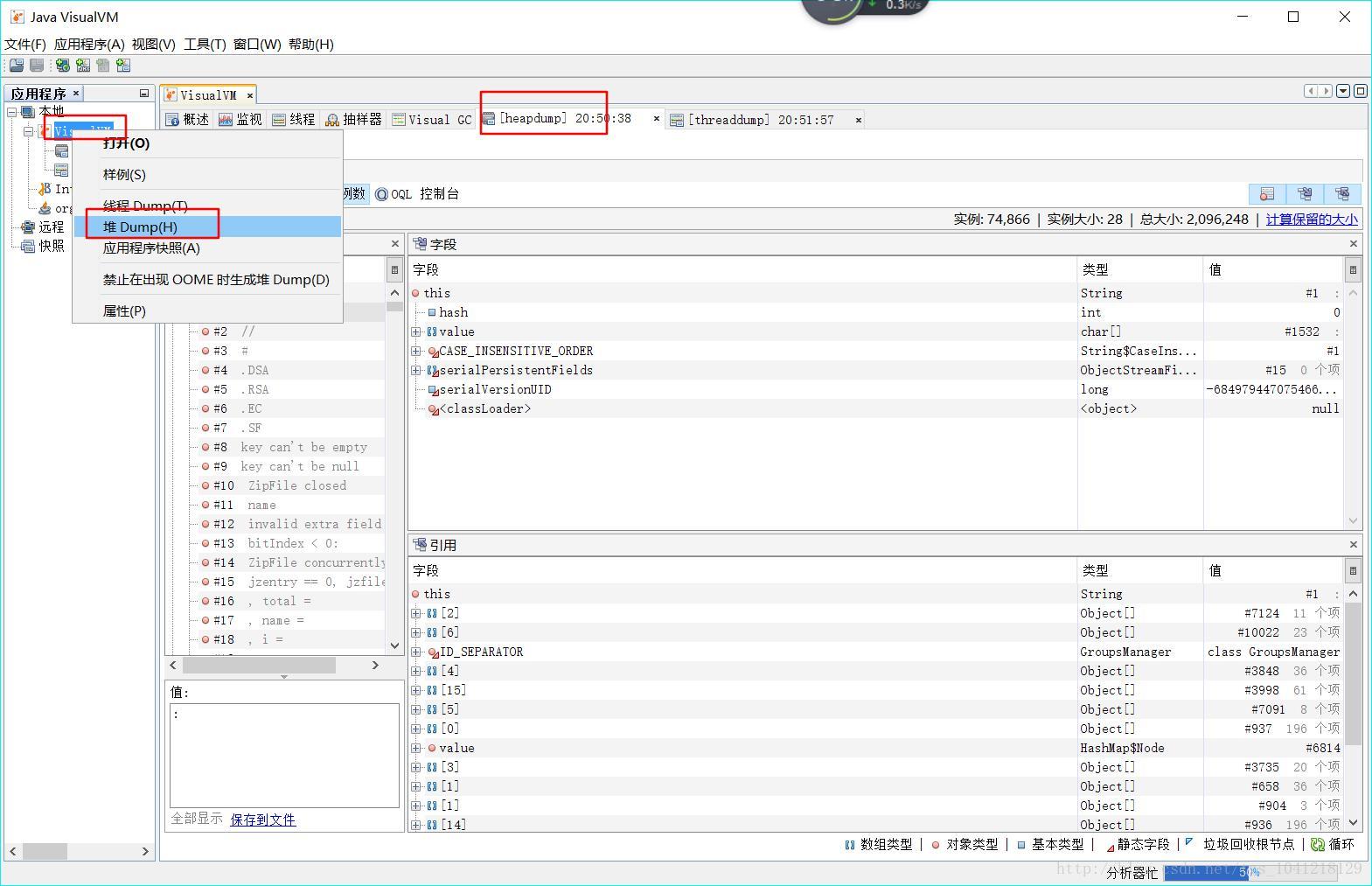Click the grayed-out Save toolbar icon
The width and height of the screenshot is (1372, 886).
[x=37, y=66]
